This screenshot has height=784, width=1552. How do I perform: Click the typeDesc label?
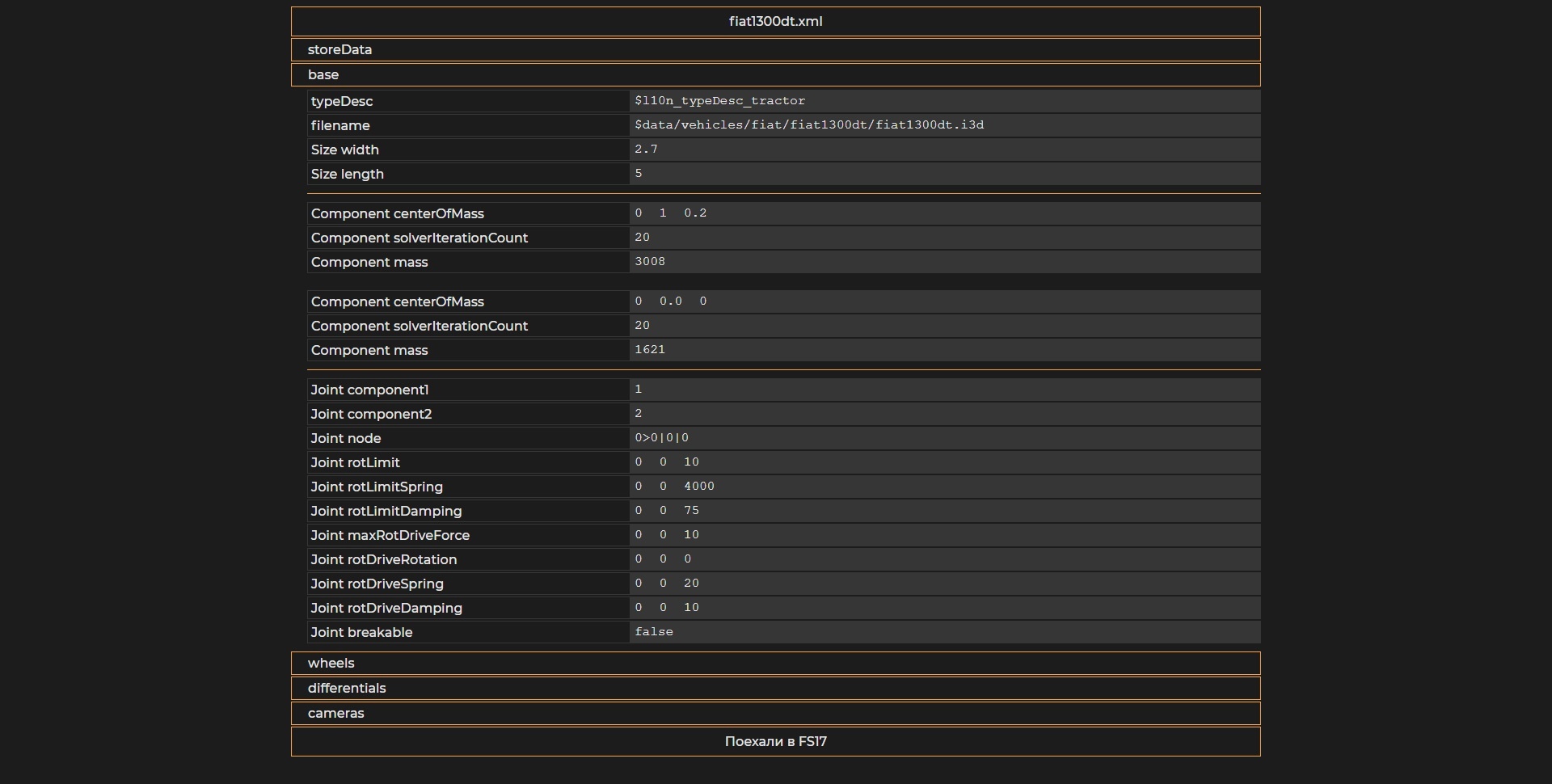click(x=342, y=101)
